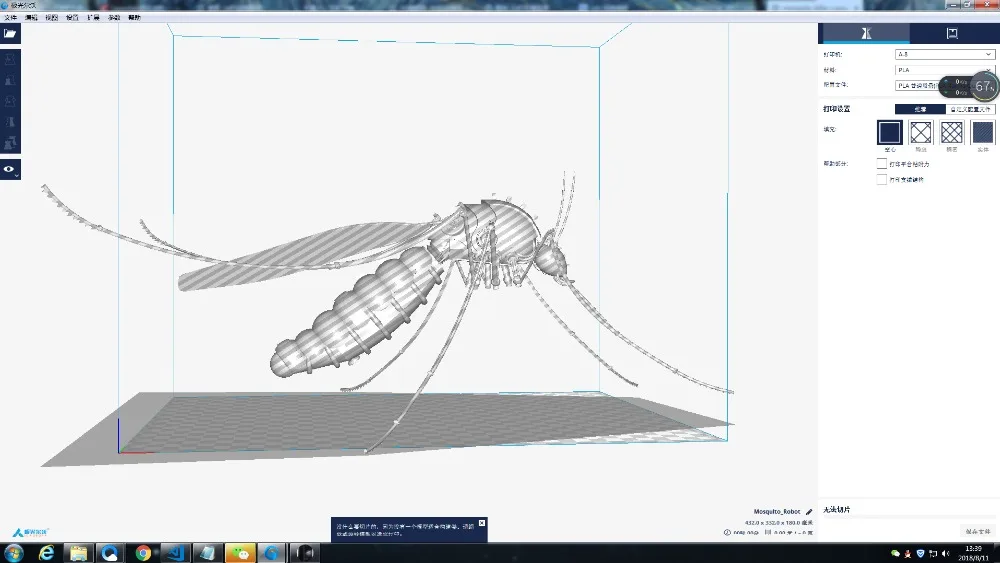
Task: Open the 设置 (Settings) menu
Action: pos(72,18)
